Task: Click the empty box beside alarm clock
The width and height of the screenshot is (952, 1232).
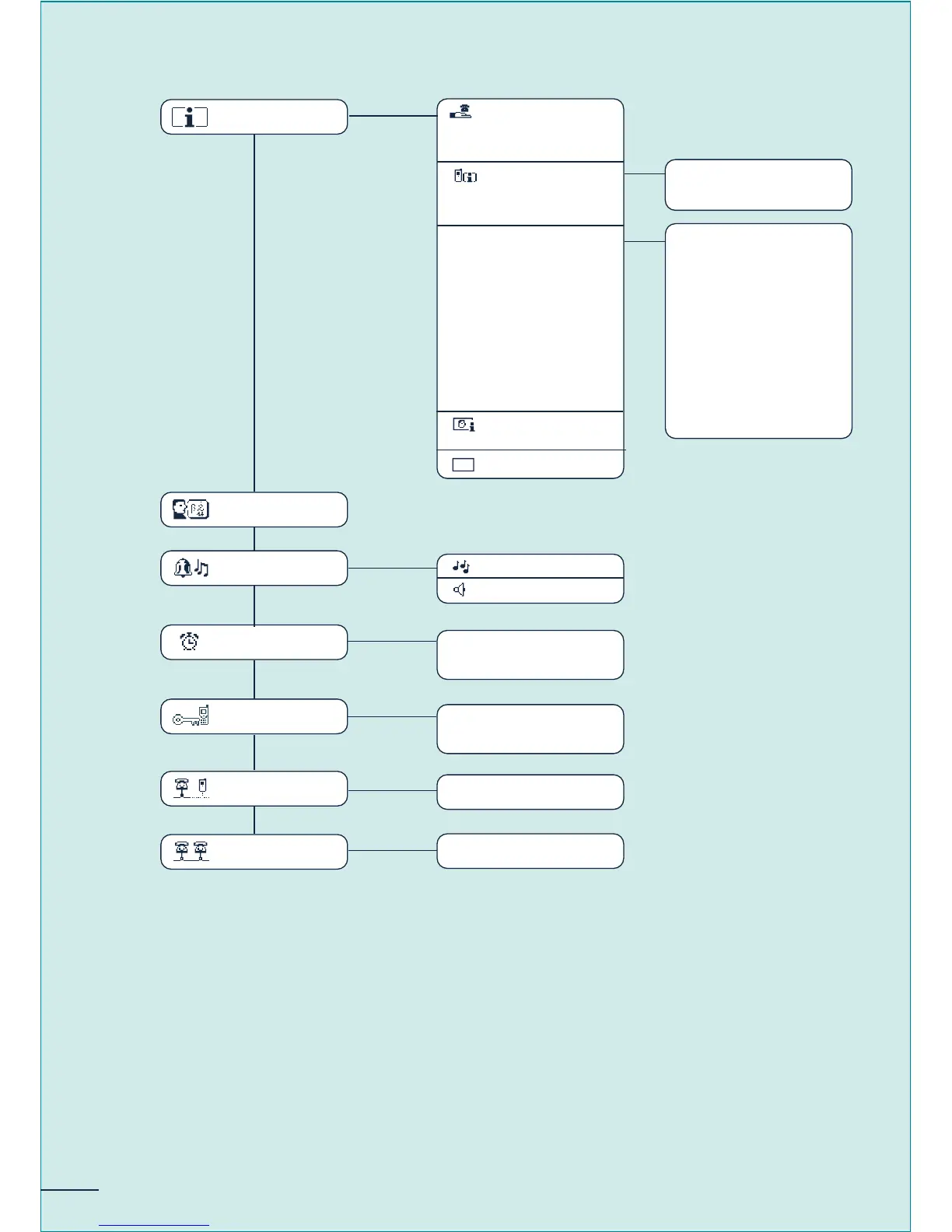Action: click(x=530, y=655)
